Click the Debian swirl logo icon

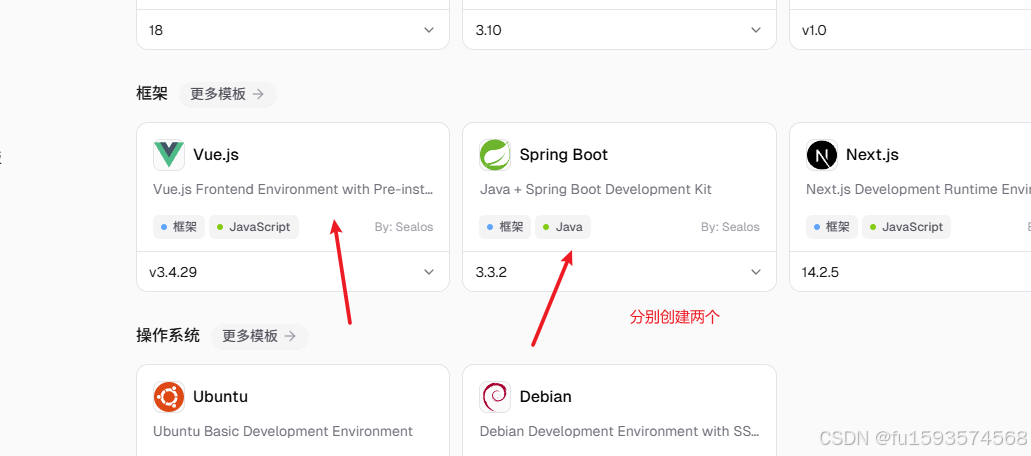pyautogui.click(x=495, y=397)
